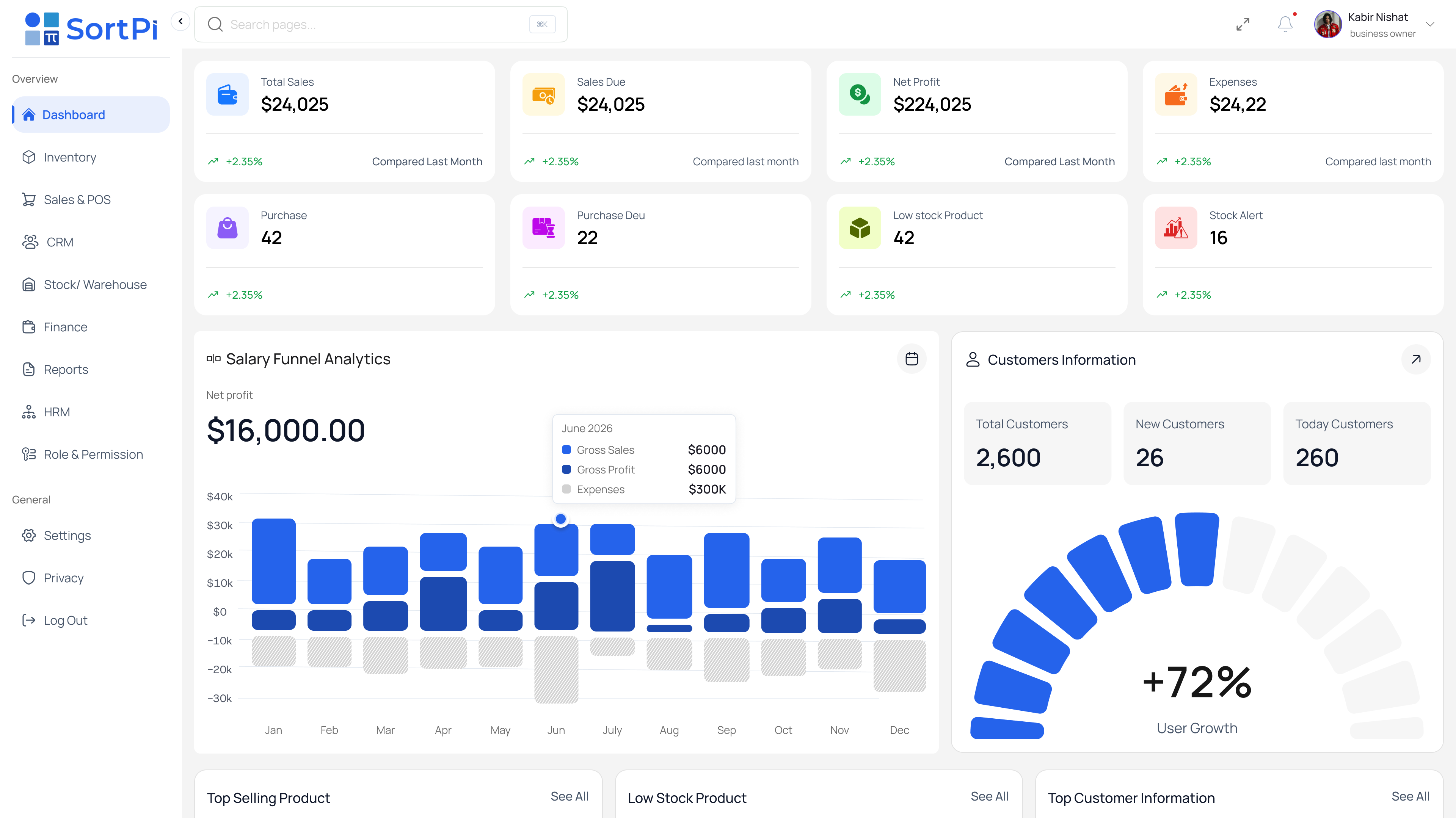Open Finance menu item
This screenshot has width=1456, height=818.
[91, 326]
